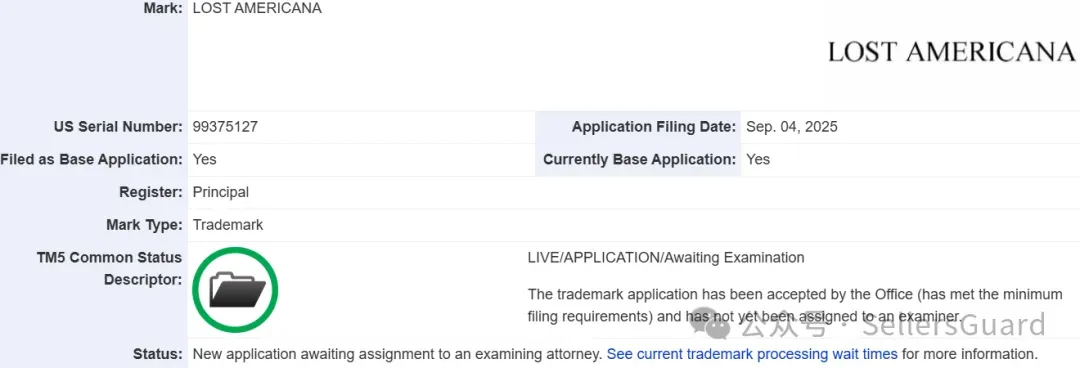Click the US Serial Number label

click(118, 127)
